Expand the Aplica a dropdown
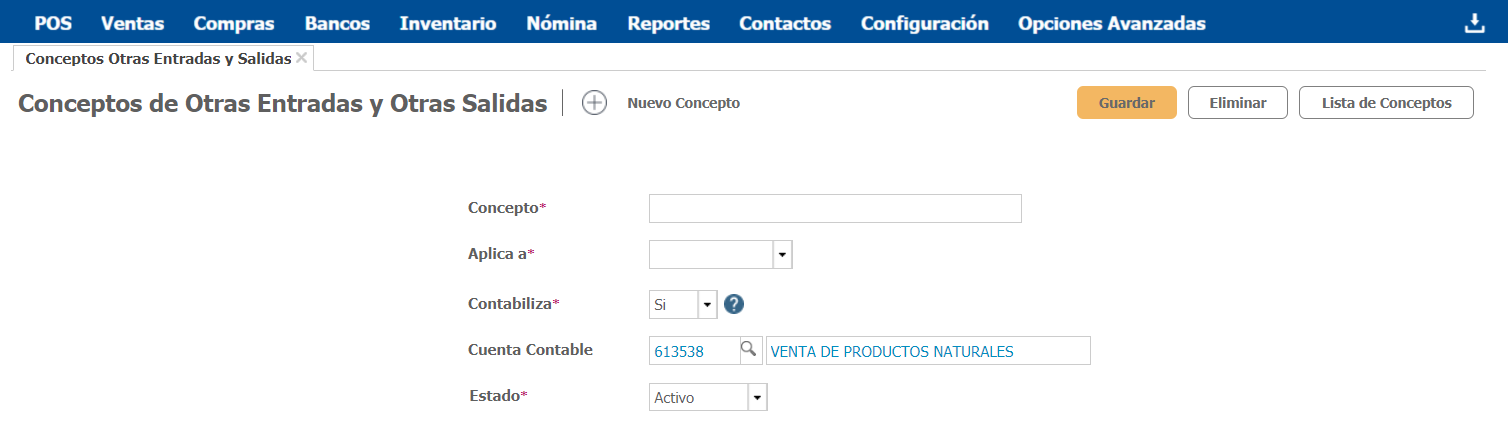 pos(782,255)
